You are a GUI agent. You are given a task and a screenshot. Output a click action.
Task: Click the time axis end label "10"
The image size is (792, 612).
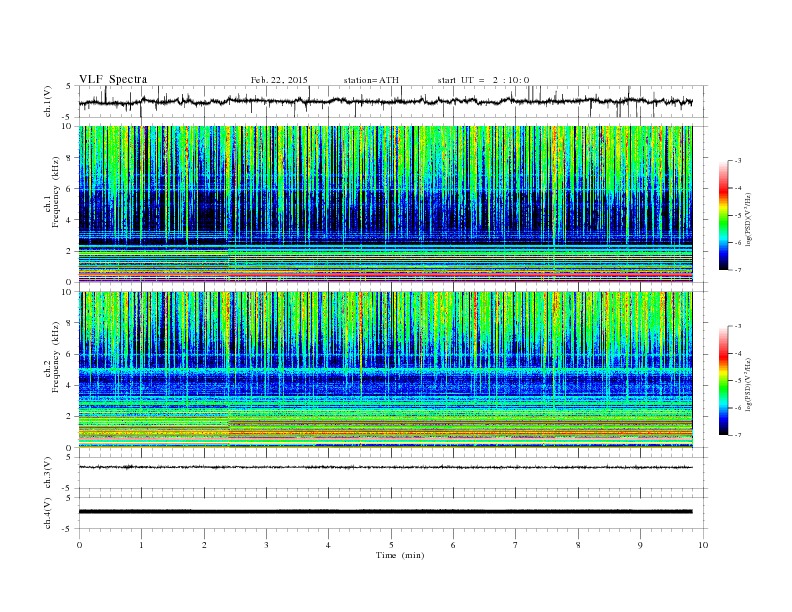703,545
